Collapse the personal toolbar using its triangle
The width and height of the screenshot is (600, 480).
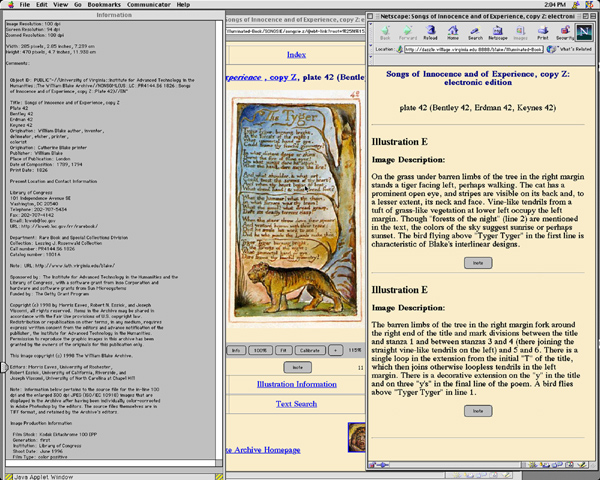pos(370,57)
